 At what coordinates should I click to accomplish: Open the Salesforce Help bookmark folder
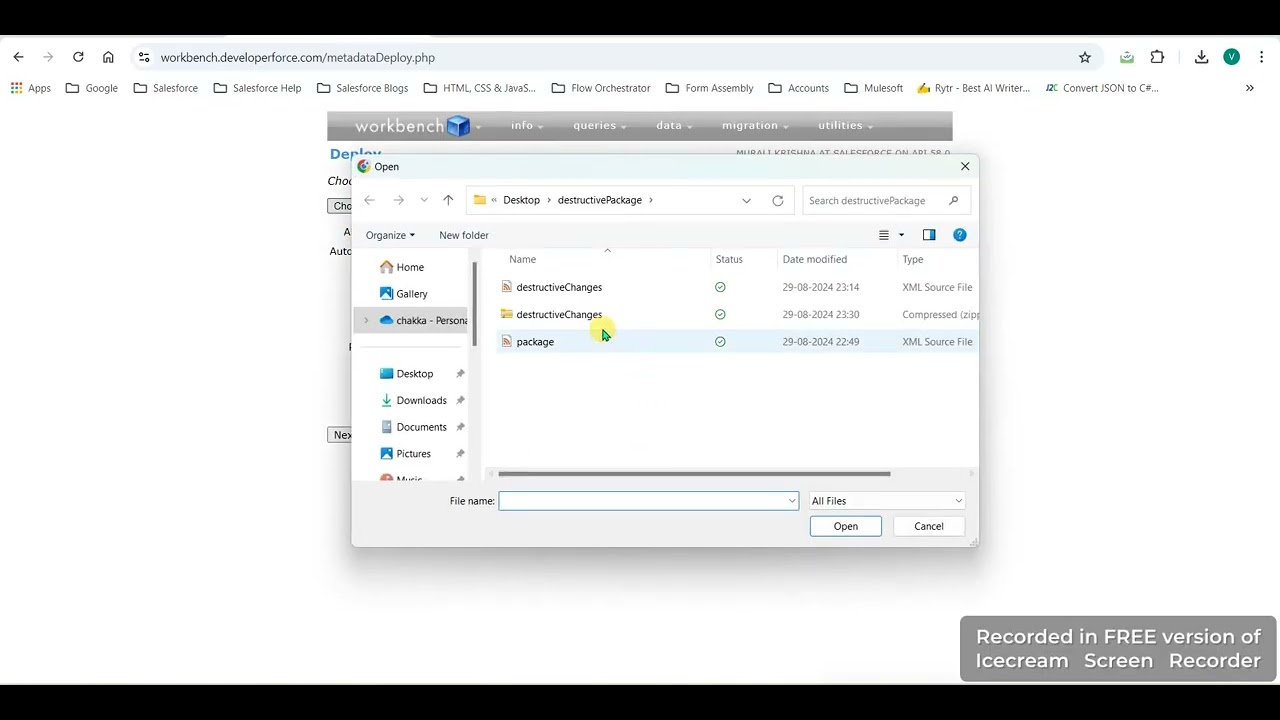click(x=257, y=88)
